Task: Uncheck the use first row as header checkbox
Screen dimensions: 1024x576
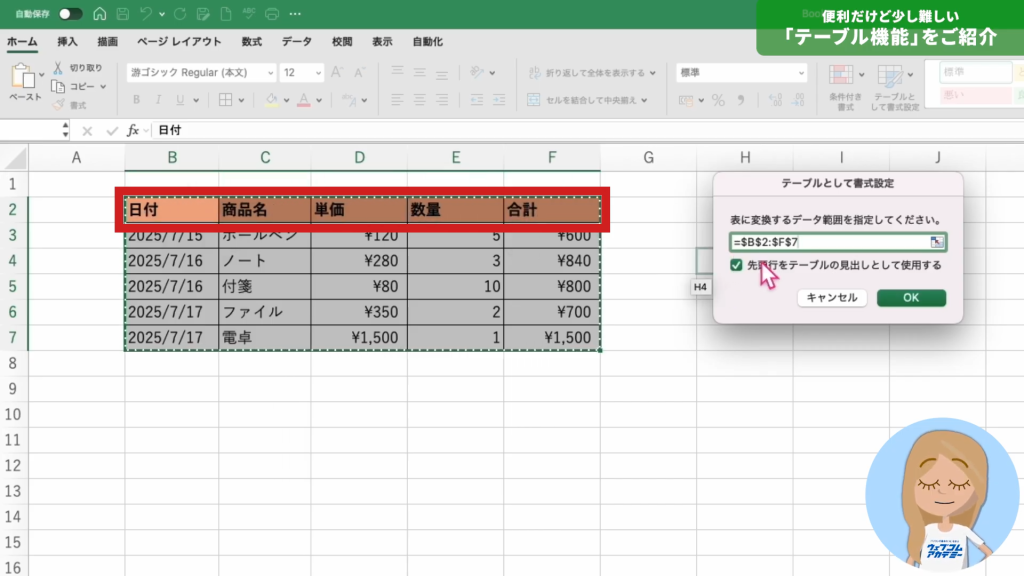Action: pos(737,266)
